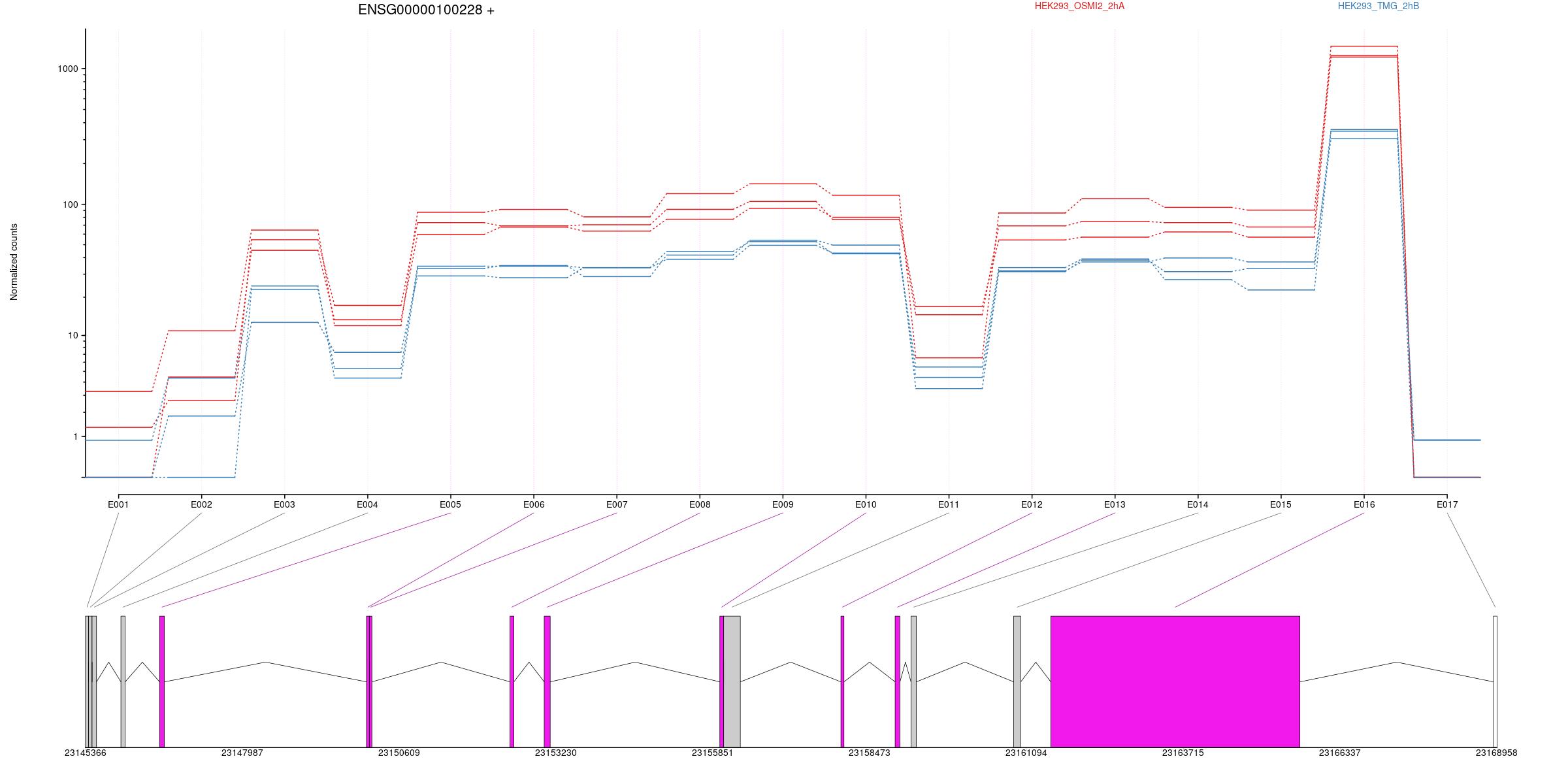This screenshot has height=784, width=1568.
Task: Click genomic coordinate 23147987
Action: [x=242, y=753]
